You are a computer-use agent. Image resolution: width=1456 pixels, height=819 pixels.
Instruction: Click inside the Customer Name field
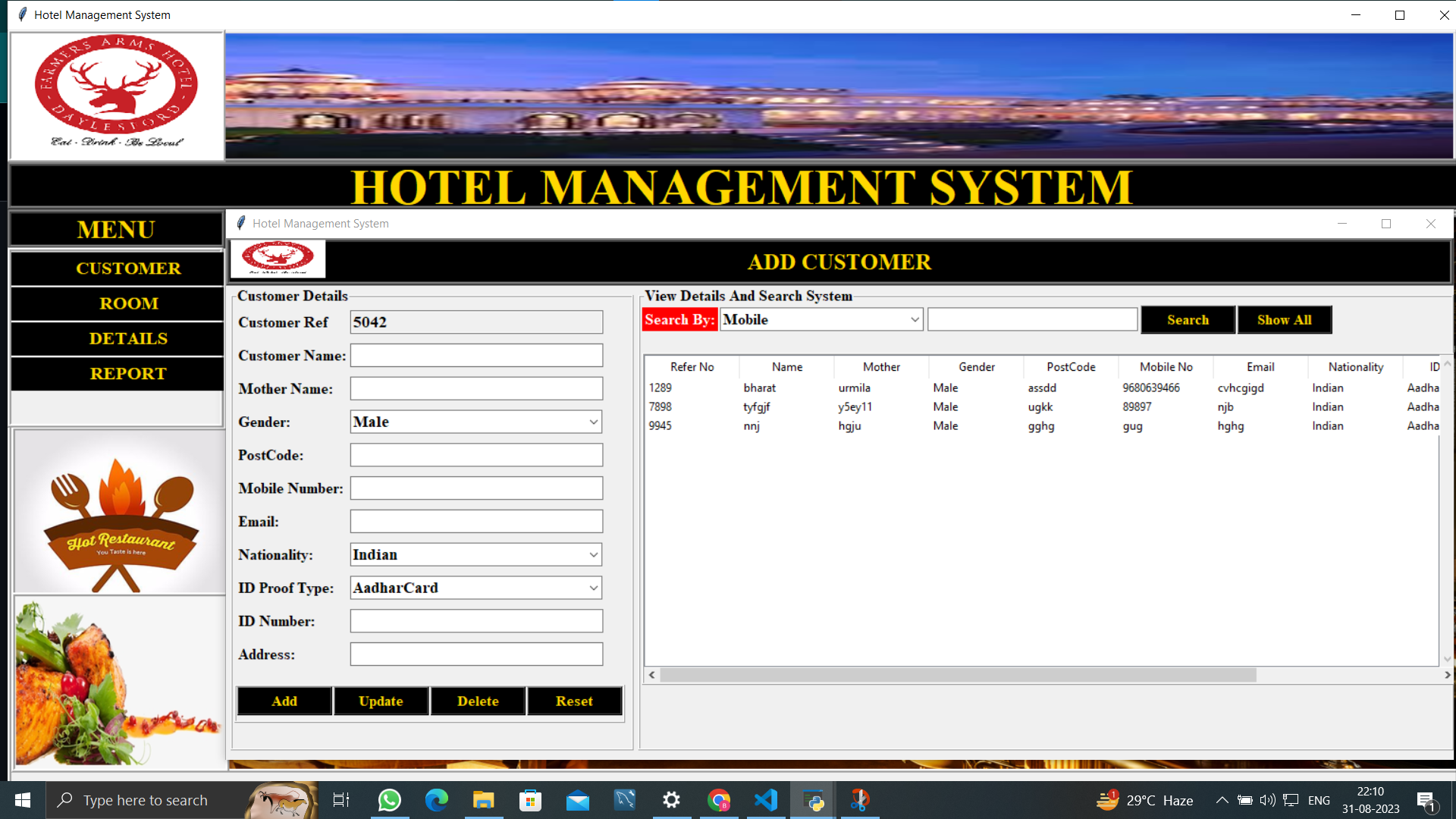[475, 355]
